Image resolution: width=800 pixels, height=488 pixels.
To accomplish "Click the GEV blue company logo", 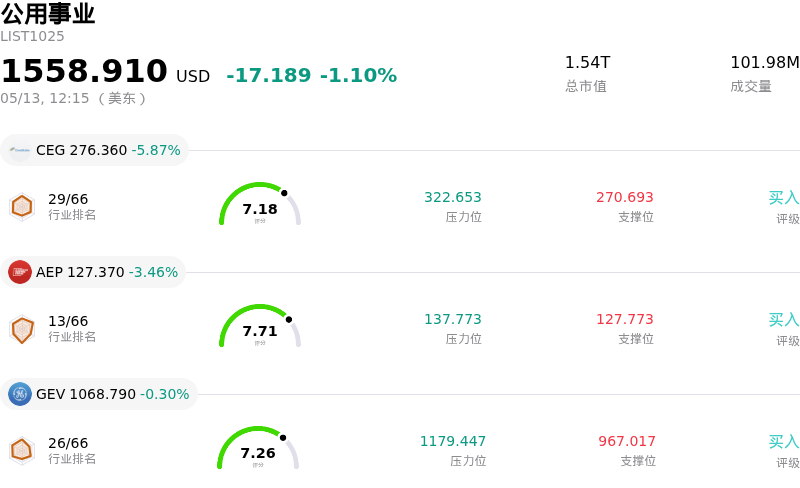I will click(x=20, y=394).
